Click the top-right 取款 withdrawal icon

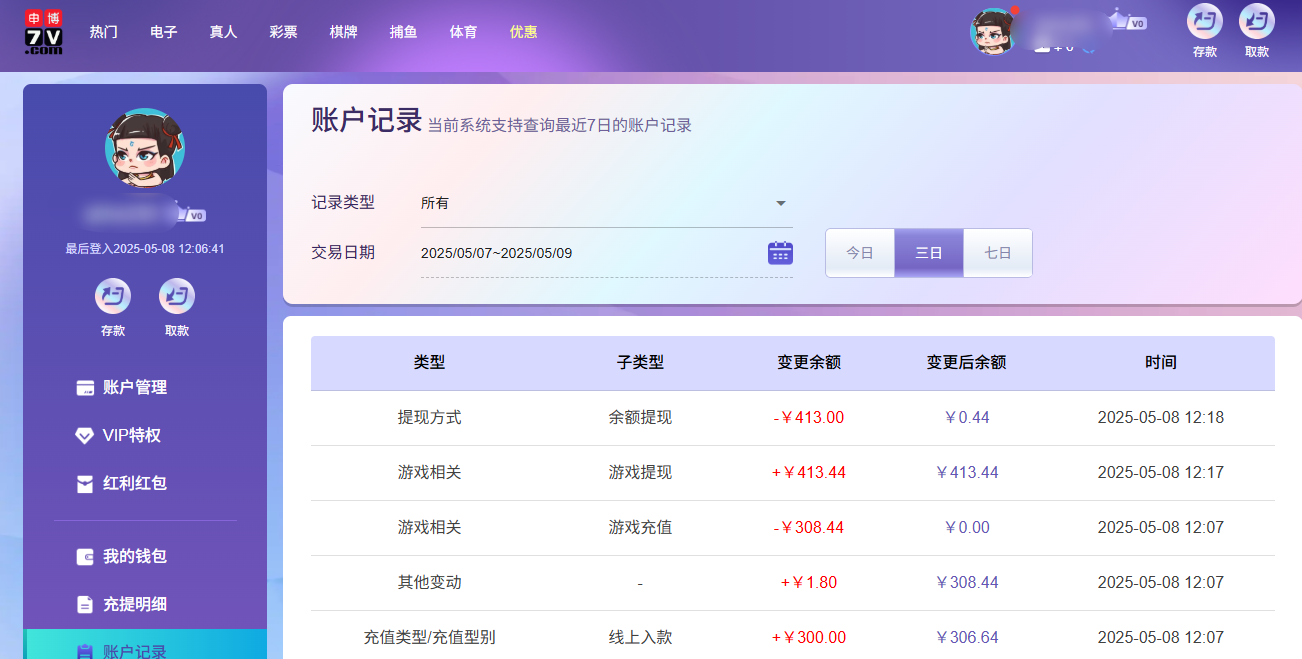click(x=1256, y=22)
